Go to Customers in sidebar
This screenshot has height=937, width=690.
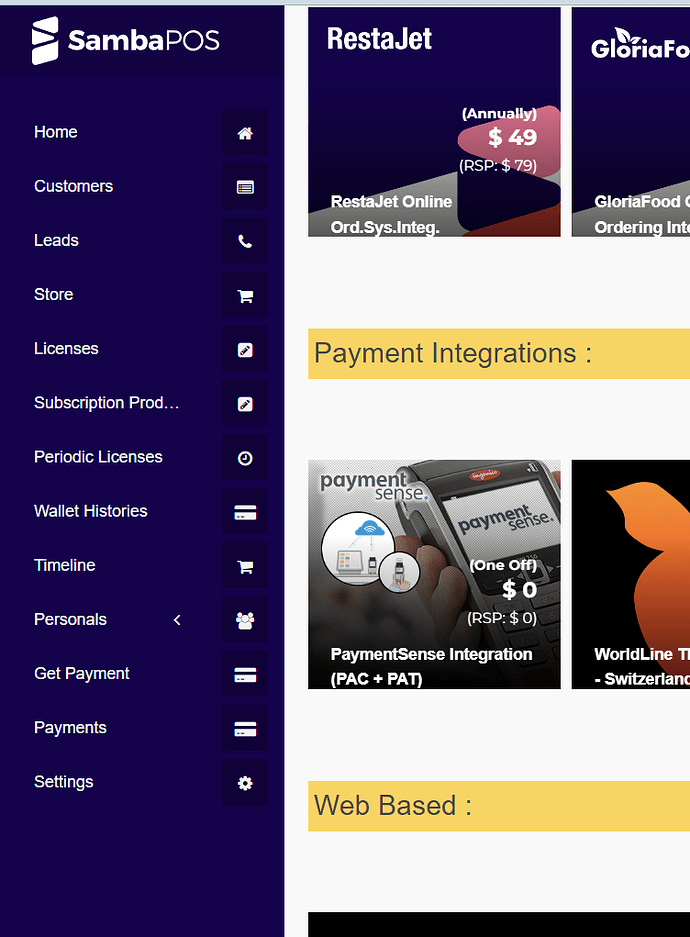coord(73,186)
